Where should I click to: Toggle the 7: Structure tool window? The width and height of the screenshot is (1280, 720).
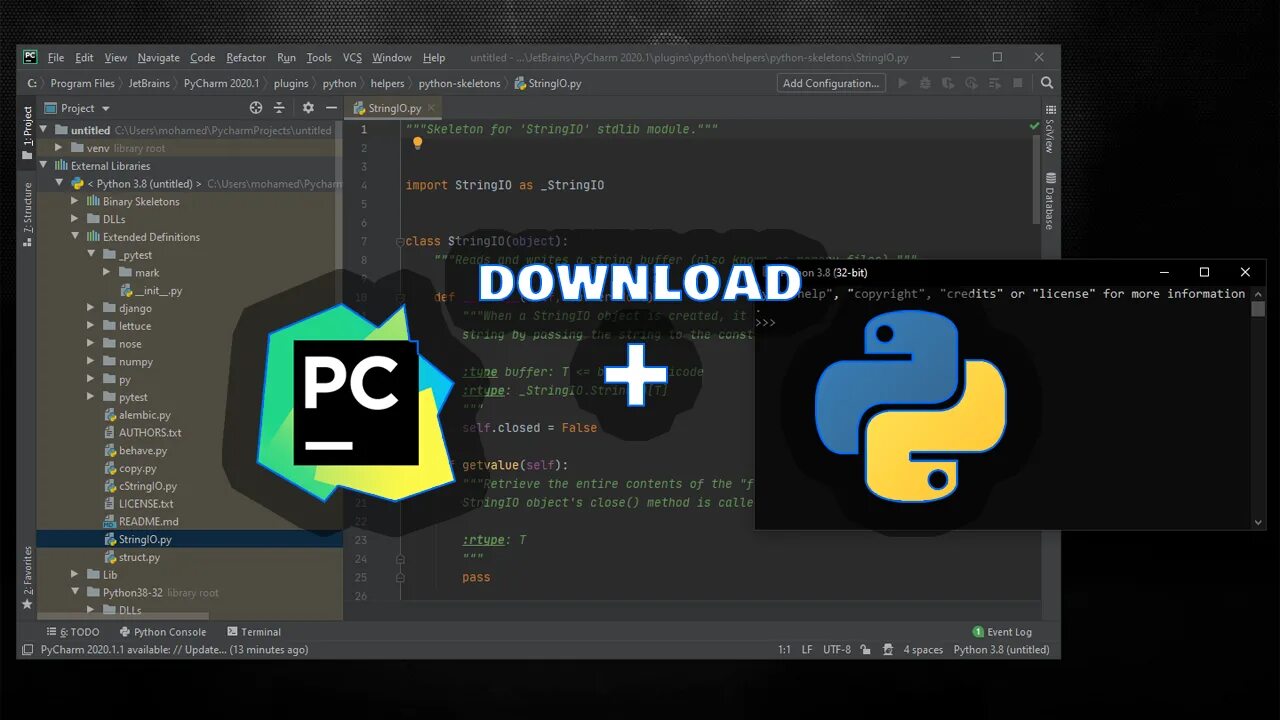tap(28, 215)
